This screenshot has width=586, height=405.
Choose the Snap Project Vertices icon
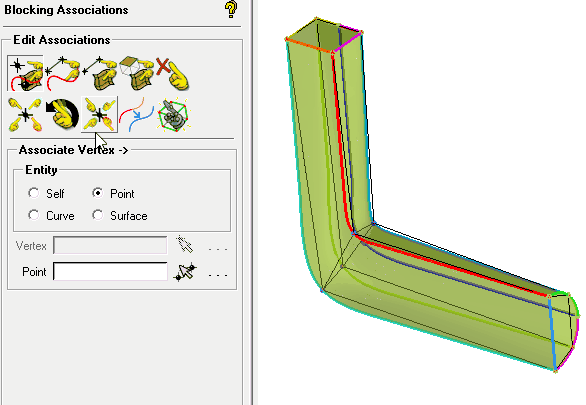[99, 115]
